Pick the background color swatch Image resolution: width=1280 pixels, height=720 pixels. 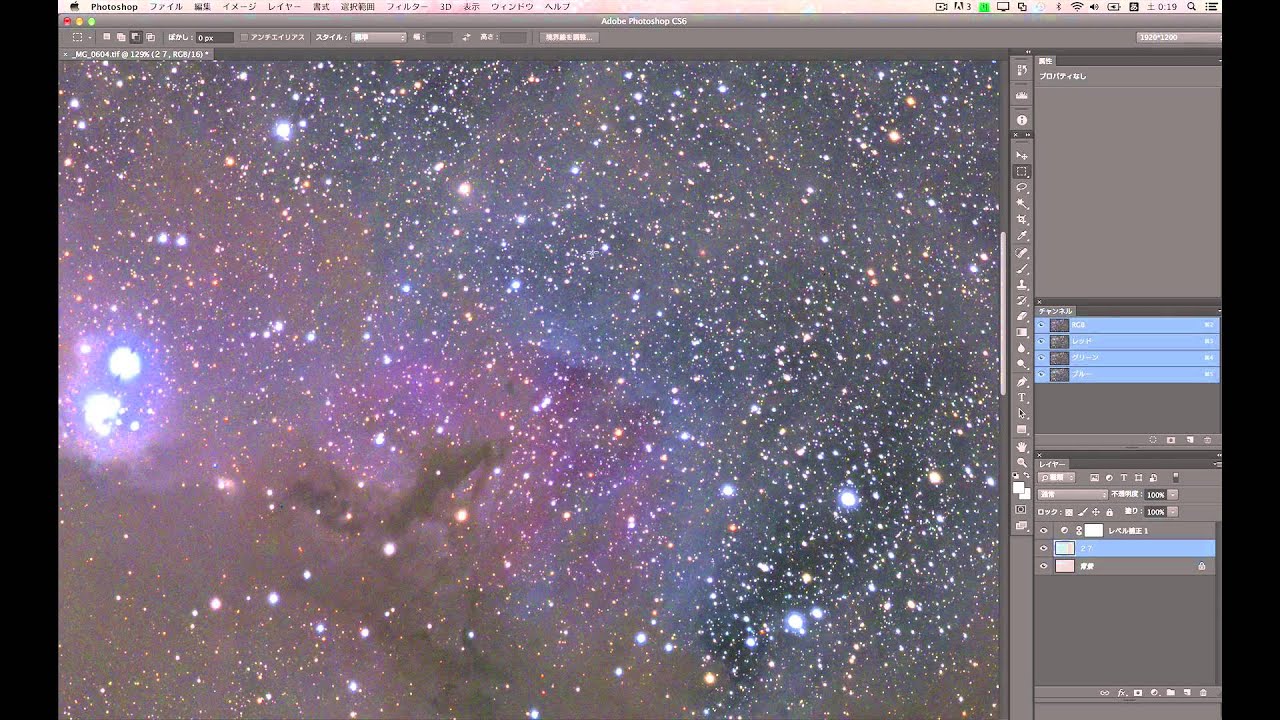point(1025,494)
